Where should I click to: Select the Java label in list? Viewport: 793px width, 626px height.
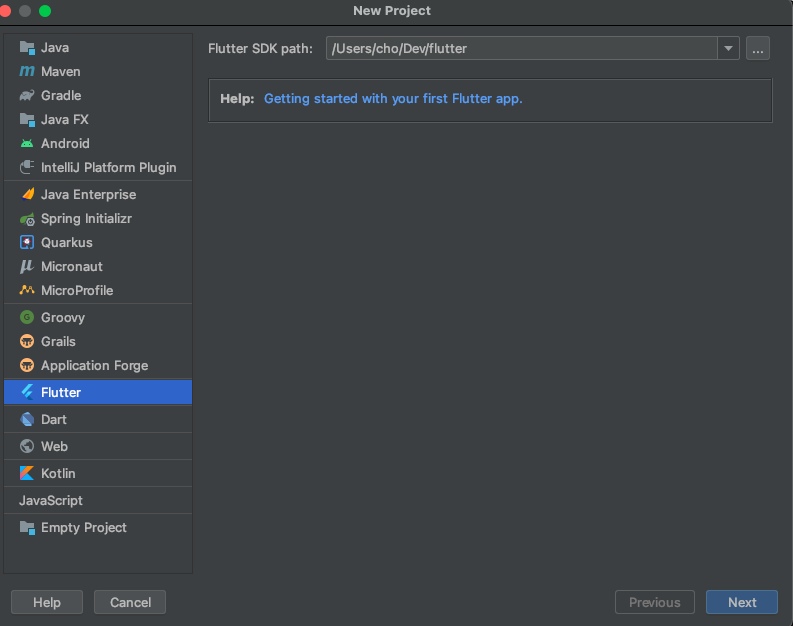(x=55, y=48)
